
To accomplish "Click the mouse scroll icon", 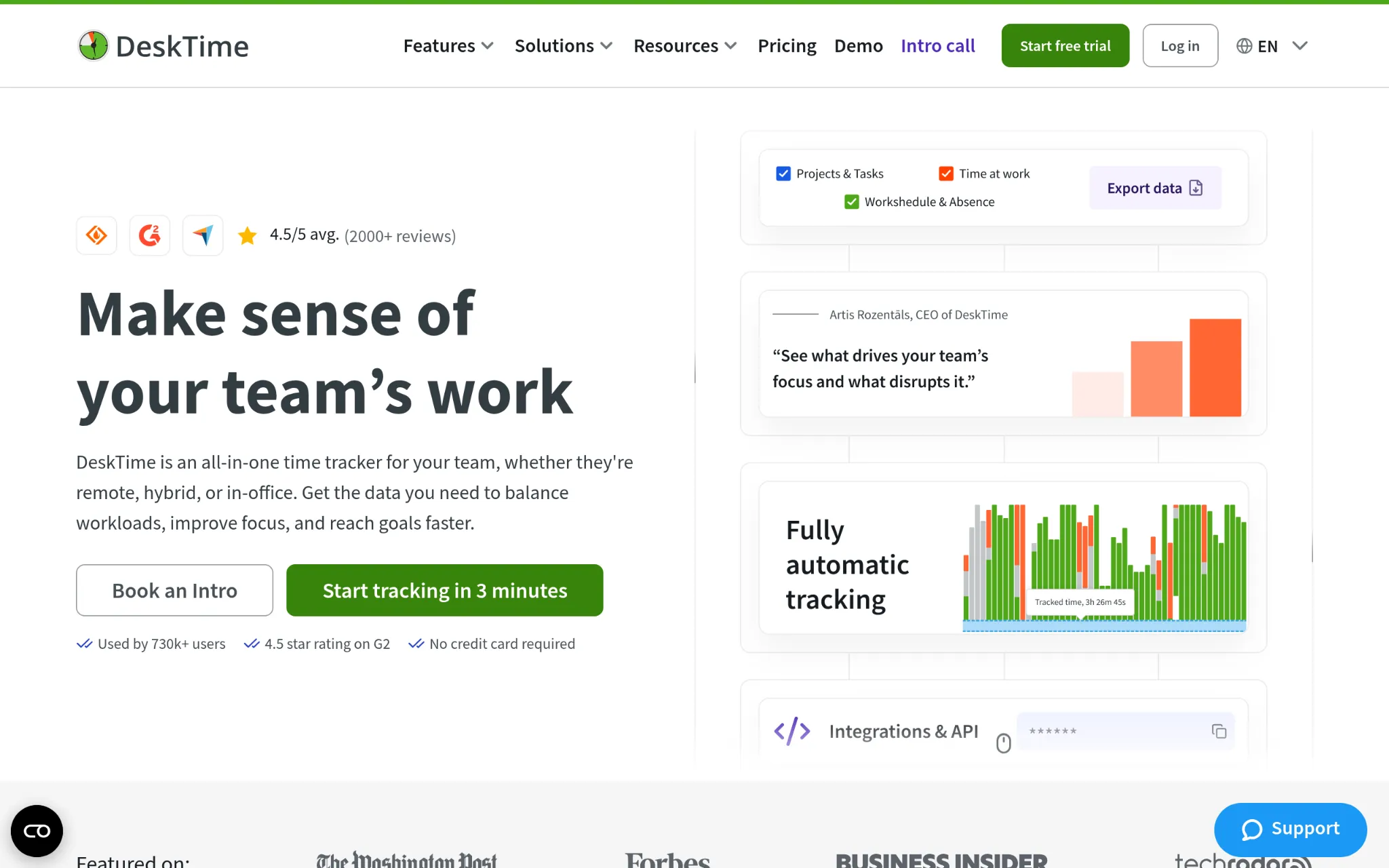I will click(1004, 743).
